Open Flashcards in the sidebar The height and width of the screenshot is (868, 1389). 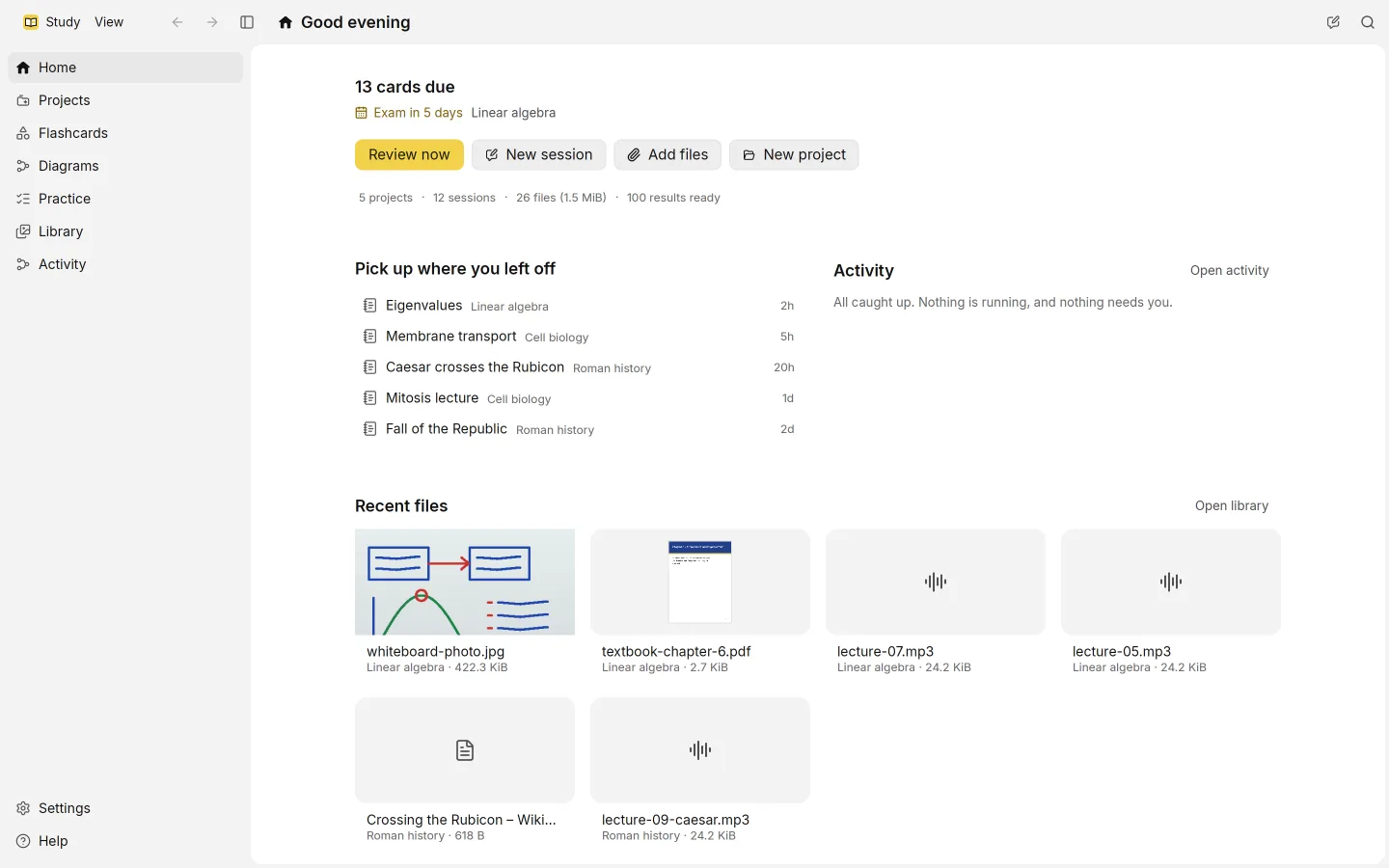(125, 133)
